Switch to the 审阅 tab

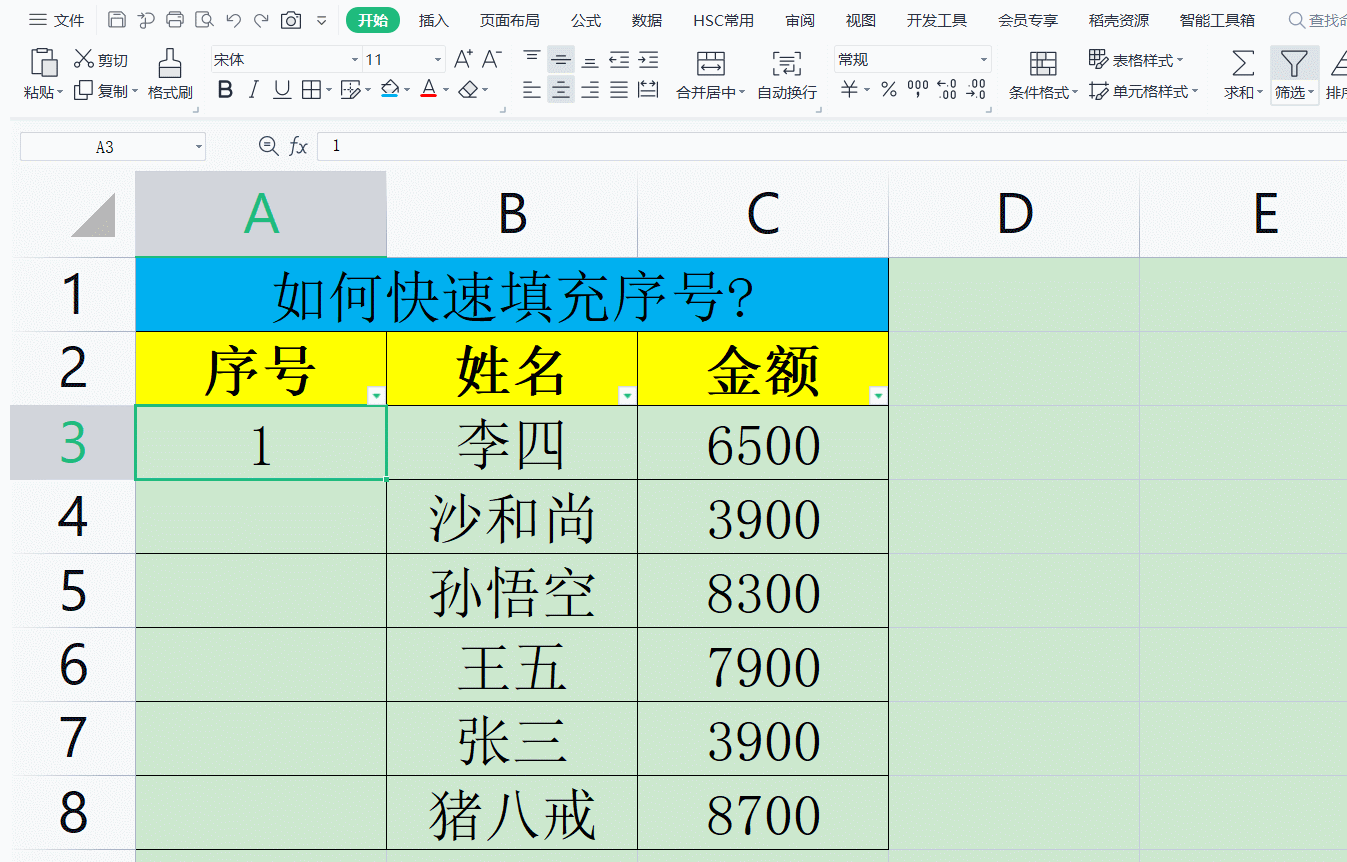point(800,20)
